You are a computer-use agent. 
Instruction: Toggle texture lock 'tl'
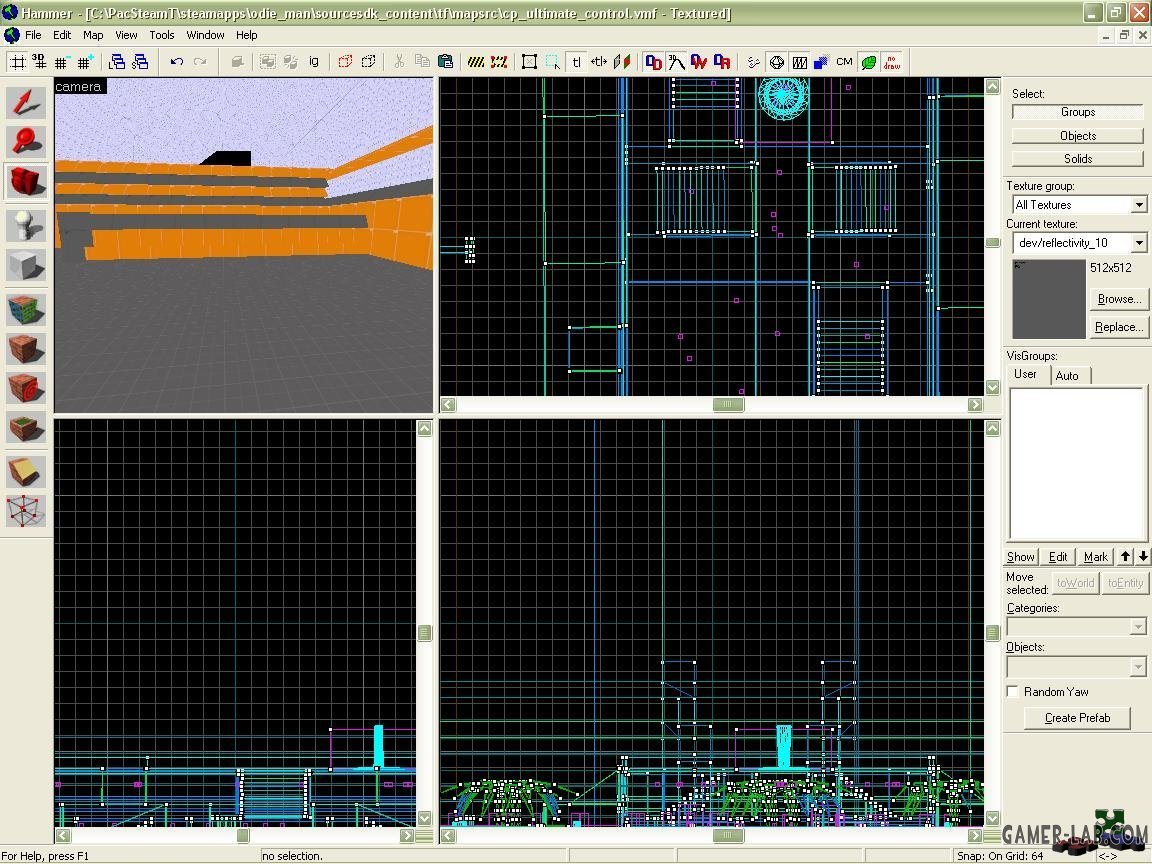577,62
